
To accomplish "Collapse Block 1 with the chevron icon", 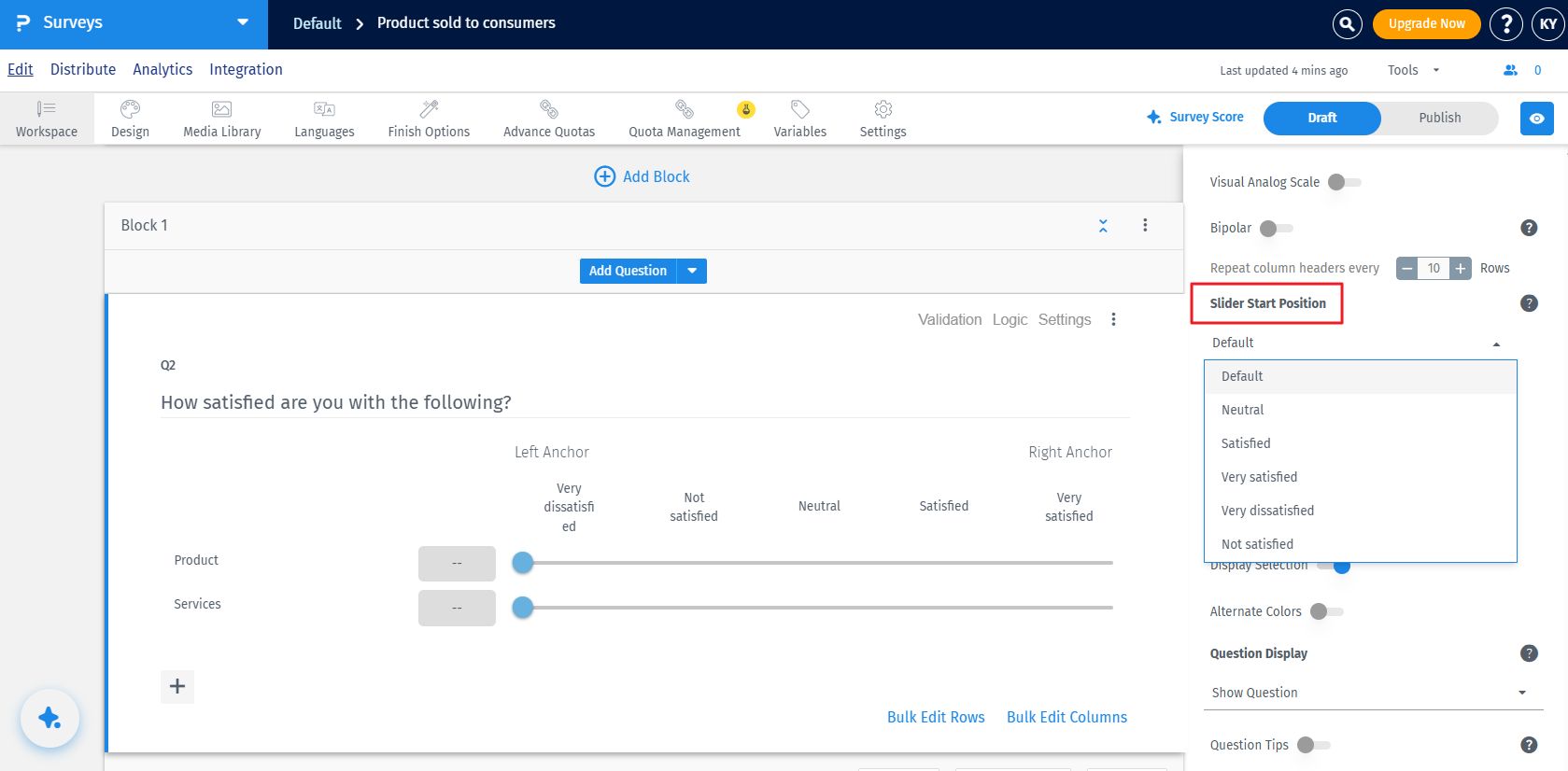I will (x=1103, y=226).
